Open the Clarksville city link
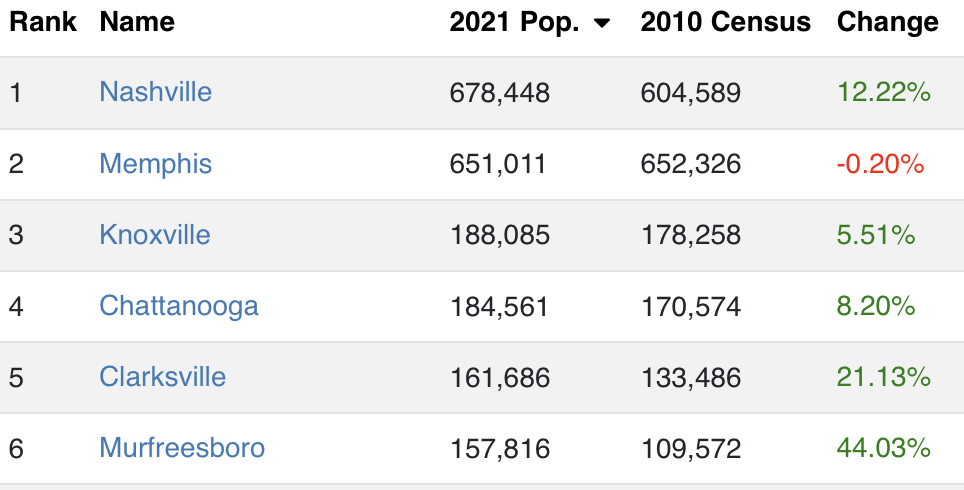The image size is (964, 490). pos(162,377)
